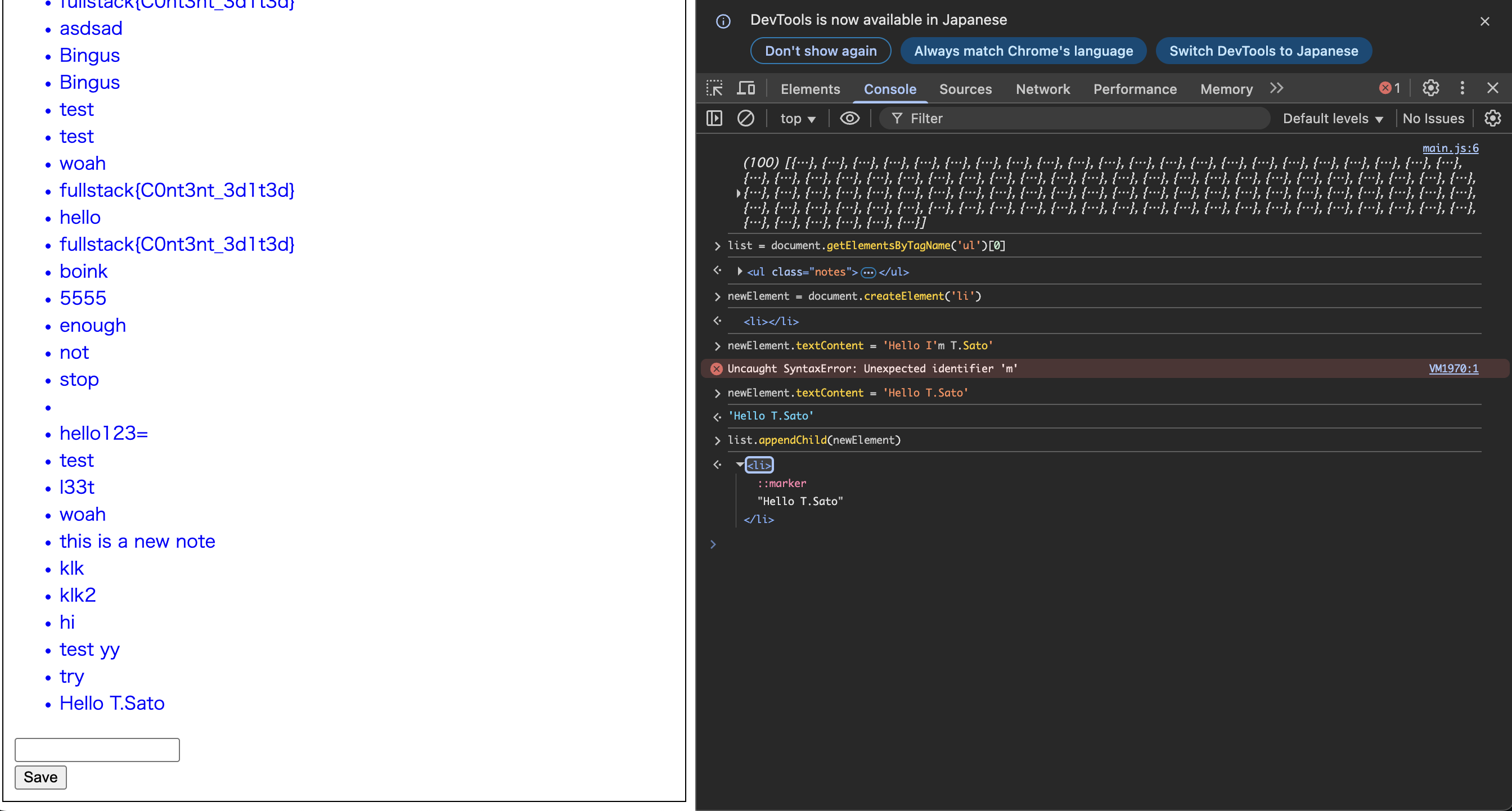Select the inspect element picker icon
Screen dimensions: 1512x811
click(714, 89)
